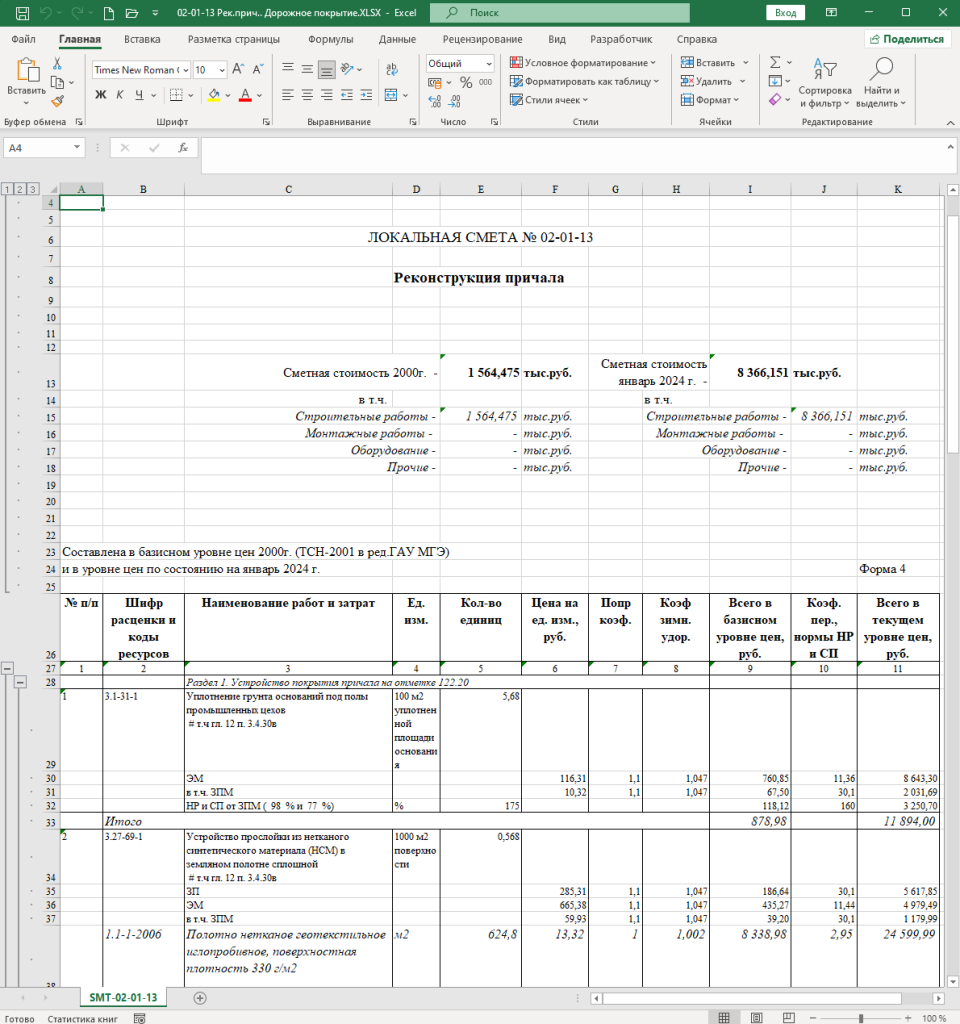
Task: Switch to Вставка ribbon tab
Action: coord(142,39)
